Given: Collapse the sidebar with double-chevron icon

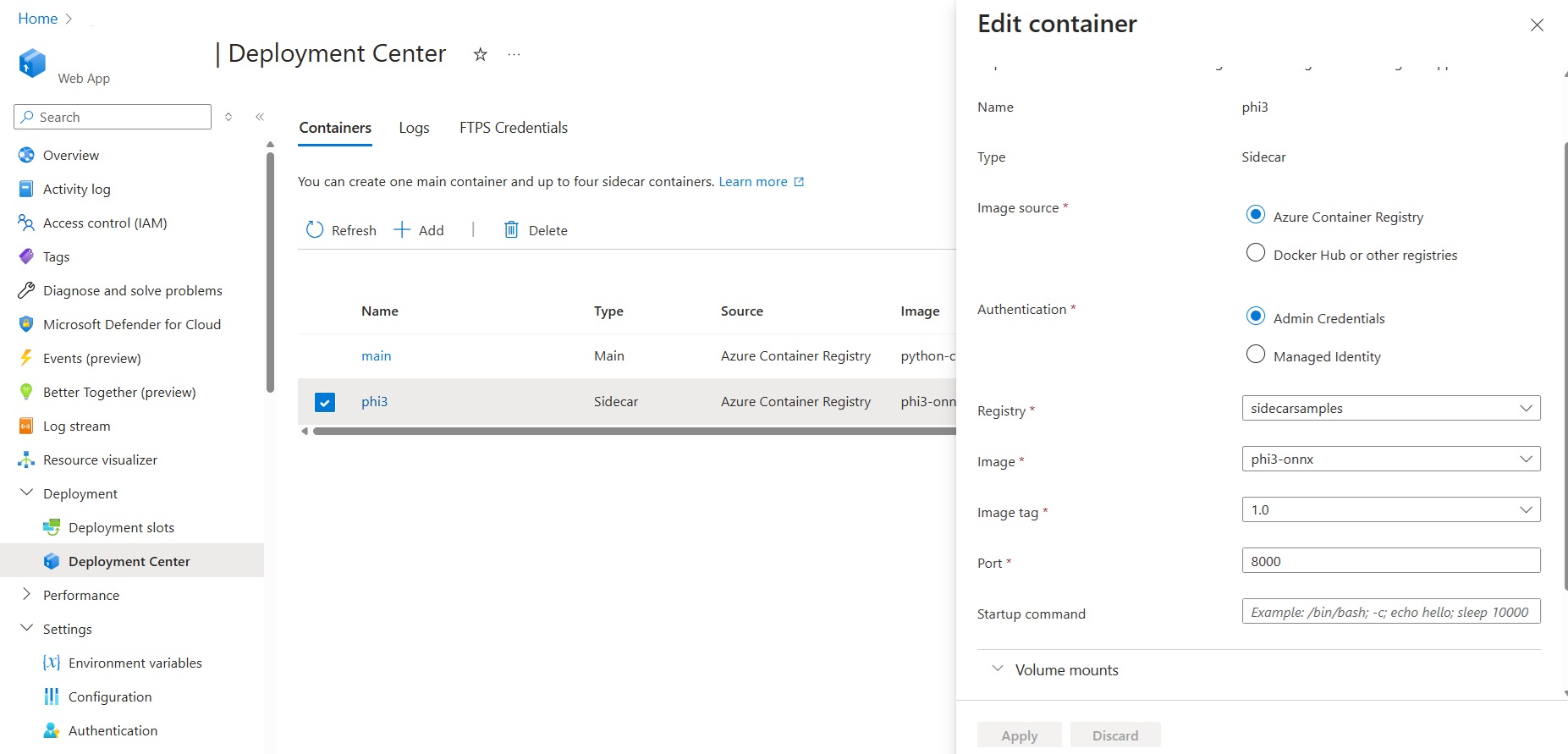Looking at the screenshot, I should click(x=260, y=117).
